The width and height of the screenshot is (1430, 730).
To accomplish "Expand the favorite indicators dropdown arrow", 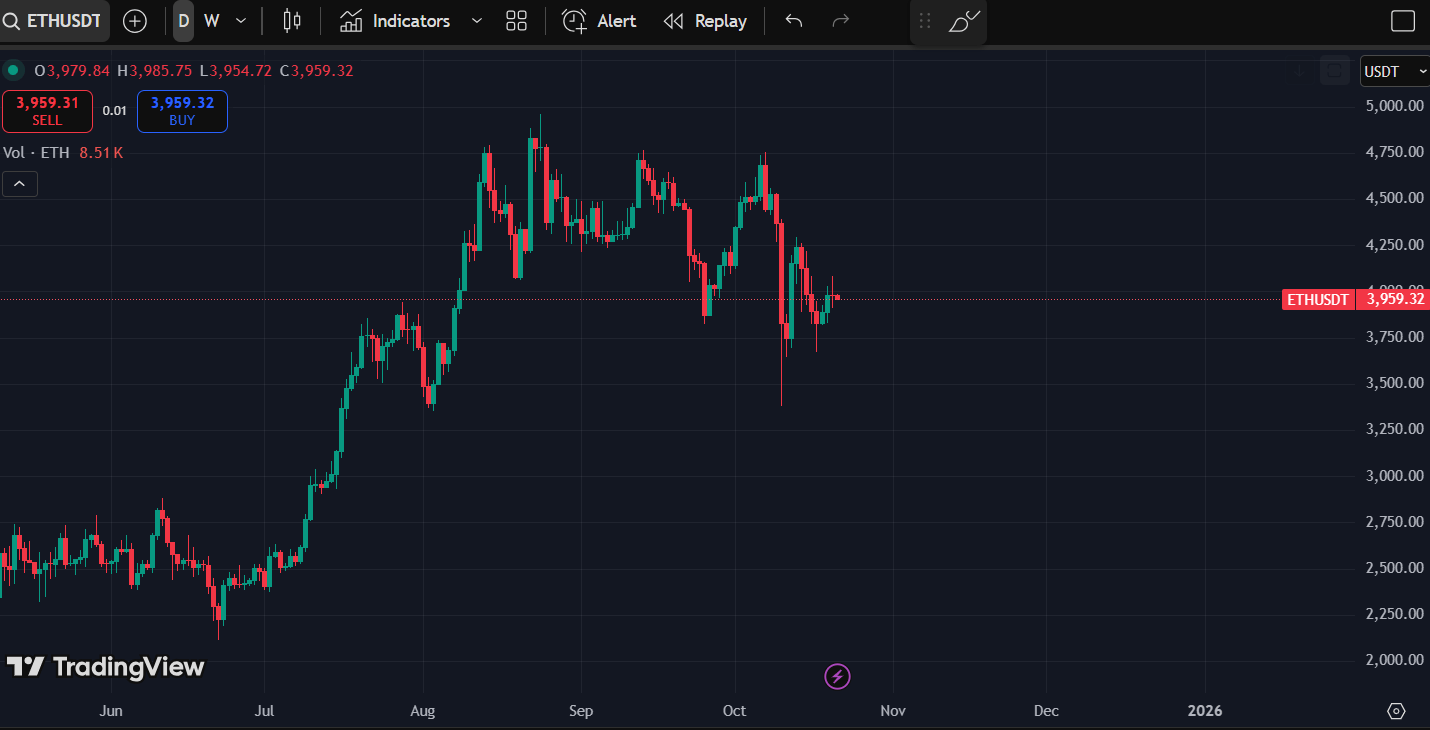I will pos(476,21).
